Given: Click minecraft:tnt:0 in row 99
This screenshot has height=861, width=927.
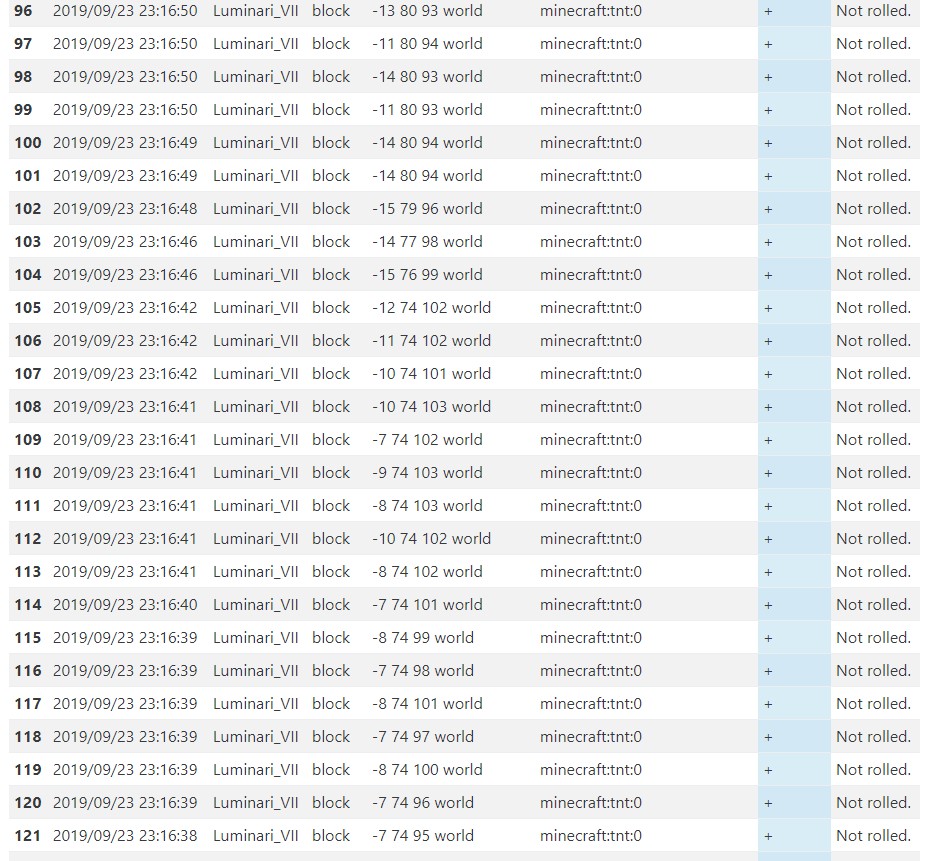Looking at the screenshot, I should click(591, 110).
